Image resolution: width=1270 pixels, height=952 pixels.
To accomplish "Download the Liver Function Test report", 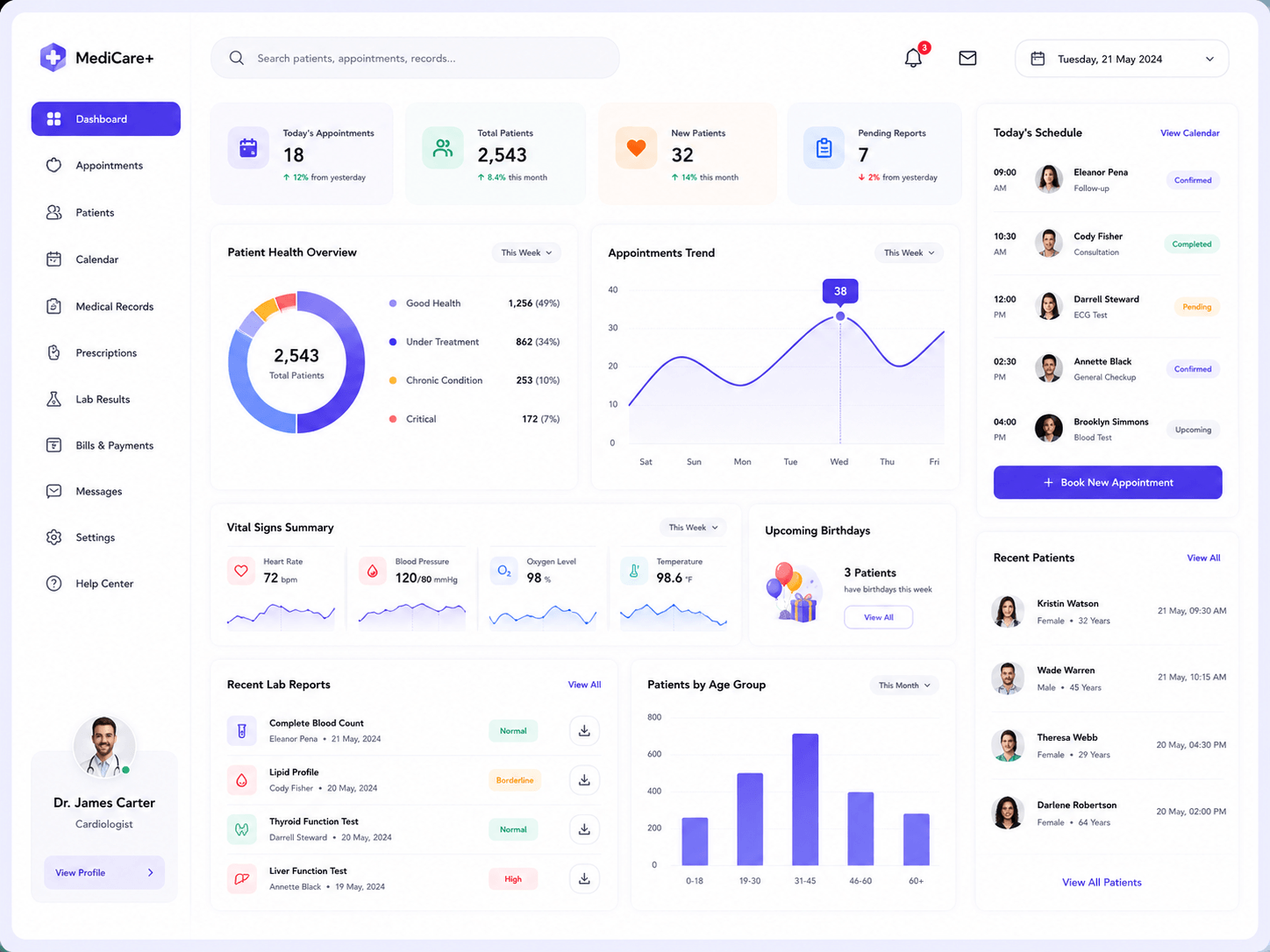I will pos(584,878).
